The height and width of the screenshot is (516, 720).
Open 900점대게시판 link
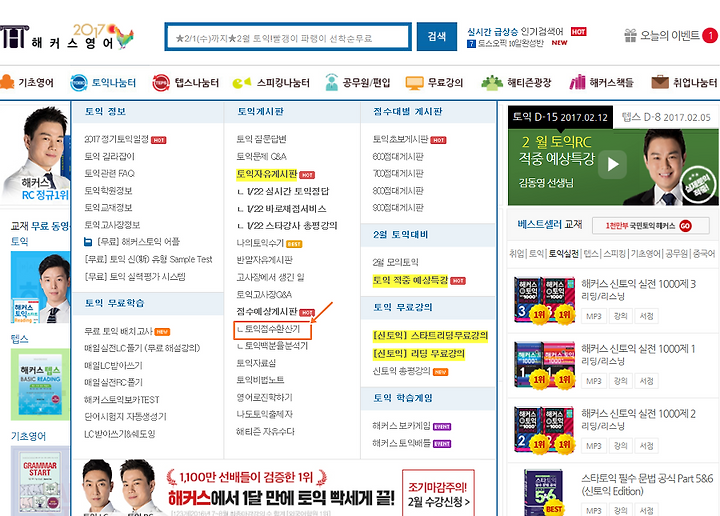tap(398, 208)
